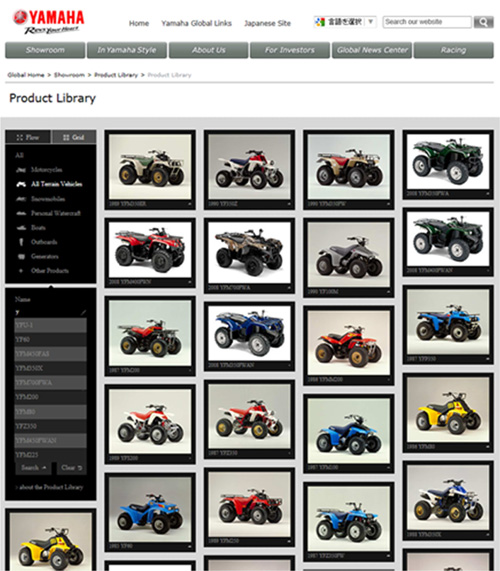Image resolution: width=500 pixels, height=571 pixels.
Task: Open the Racing menu
Action: [454, 50]
